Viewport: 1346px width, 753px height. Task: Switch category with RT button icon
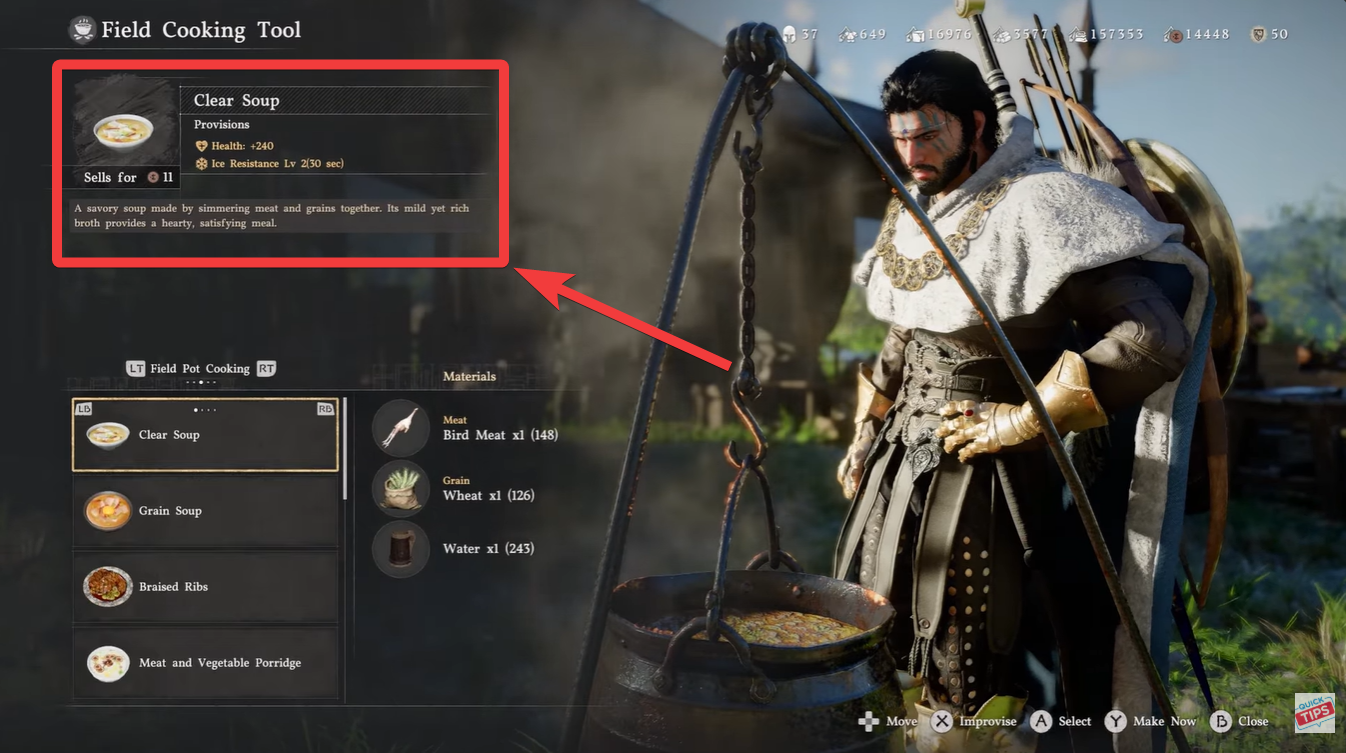coord(266,368)
